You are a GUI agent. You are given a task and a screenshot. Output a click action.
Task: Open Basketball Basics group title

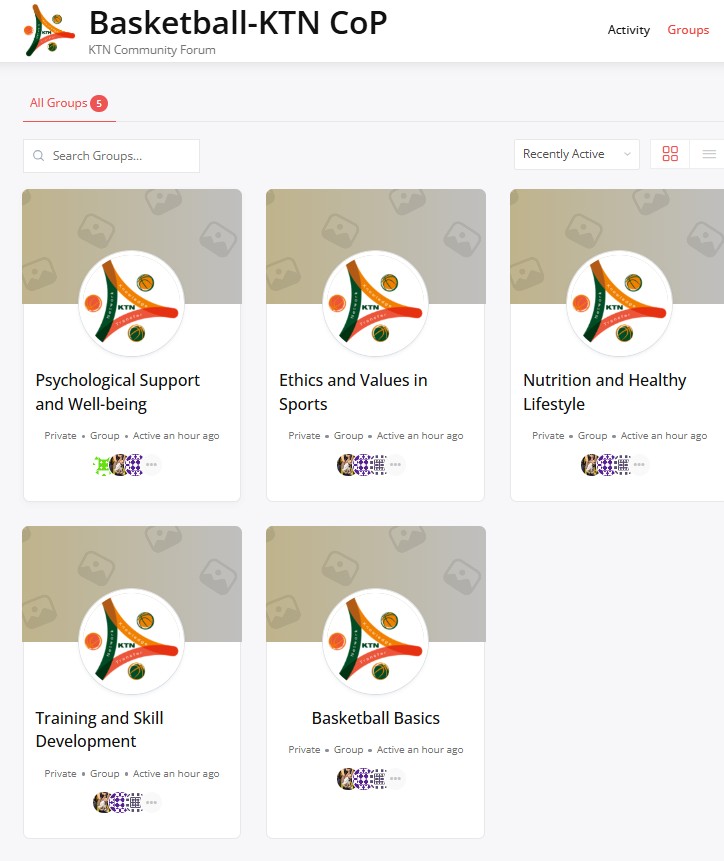click(375, 718)
